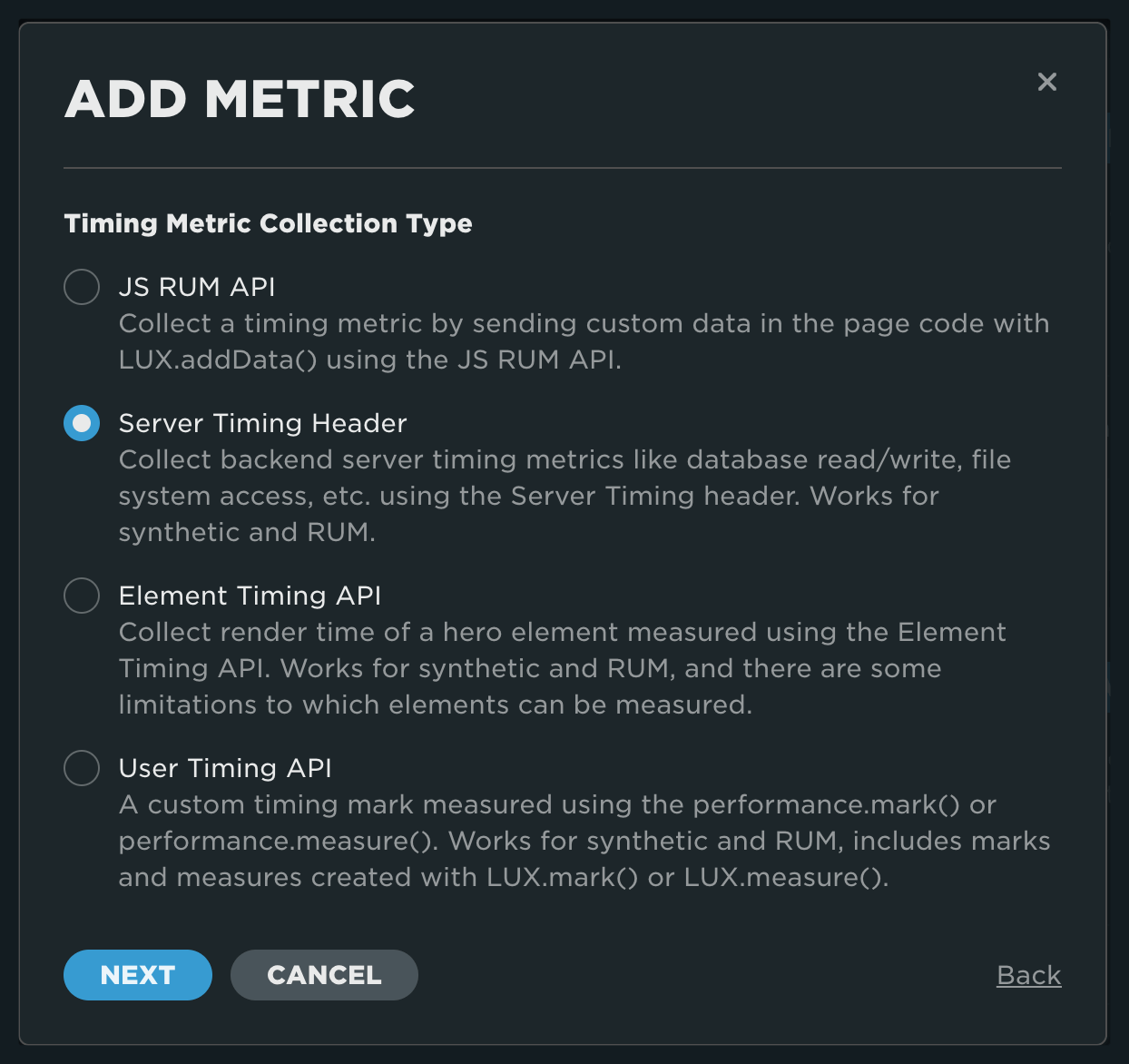Confirm Server Timing Header is selected

[x=82, y=423]
